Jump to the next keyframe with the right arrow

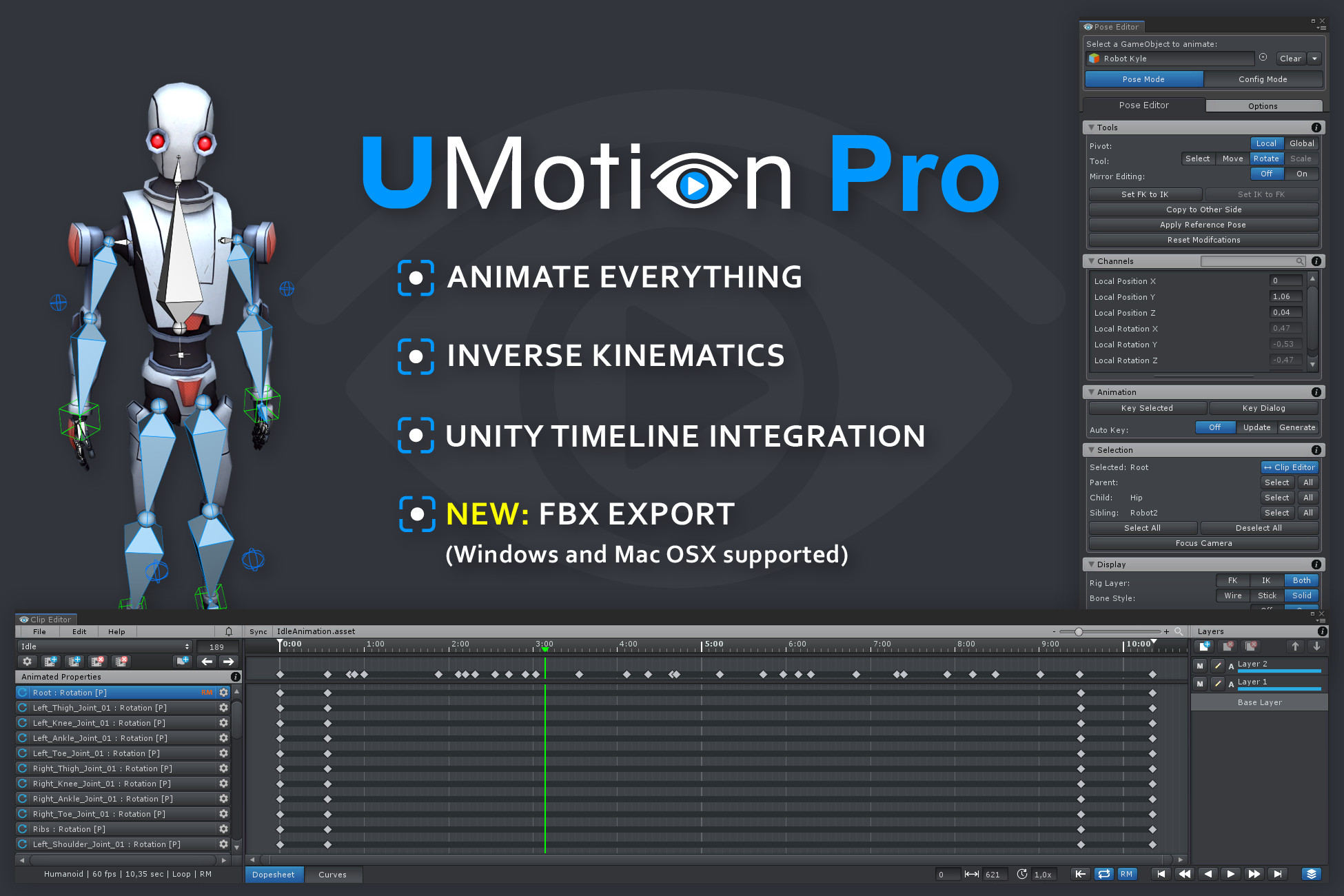[x=229, y=662]
